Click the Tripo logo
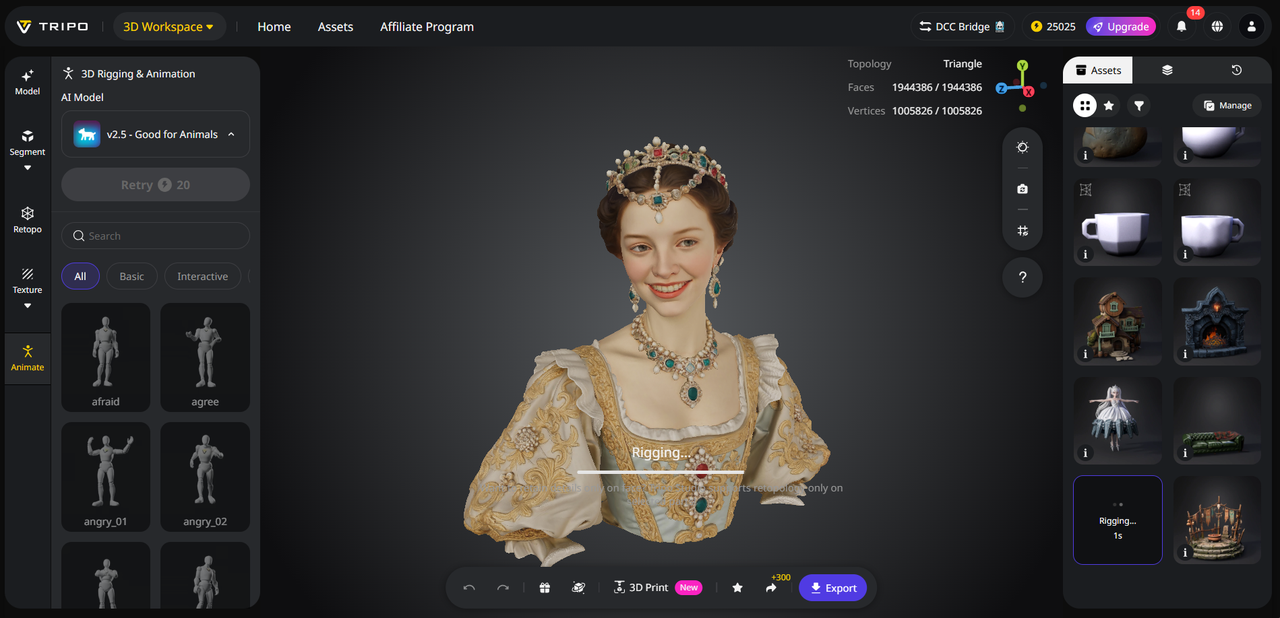This screenshot has width=1280, height=618. [x=52, y=27]
